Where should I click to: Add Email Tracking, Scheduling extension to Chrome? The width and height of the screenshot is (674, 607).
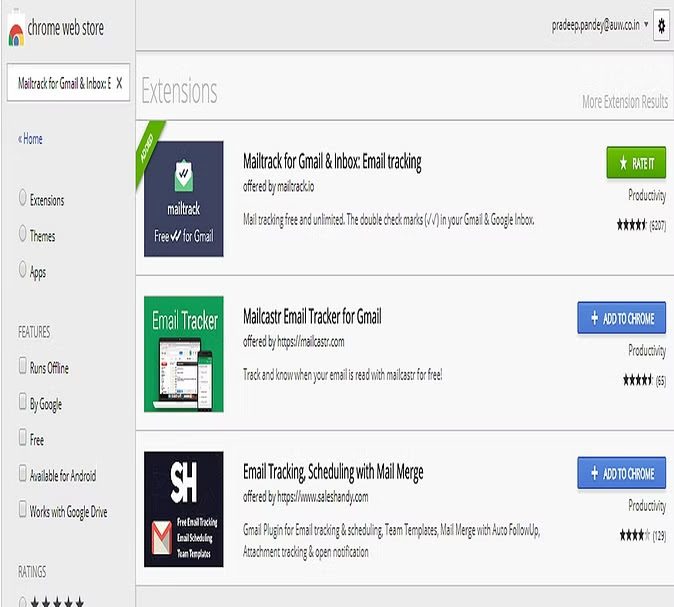tap(622, 473)
